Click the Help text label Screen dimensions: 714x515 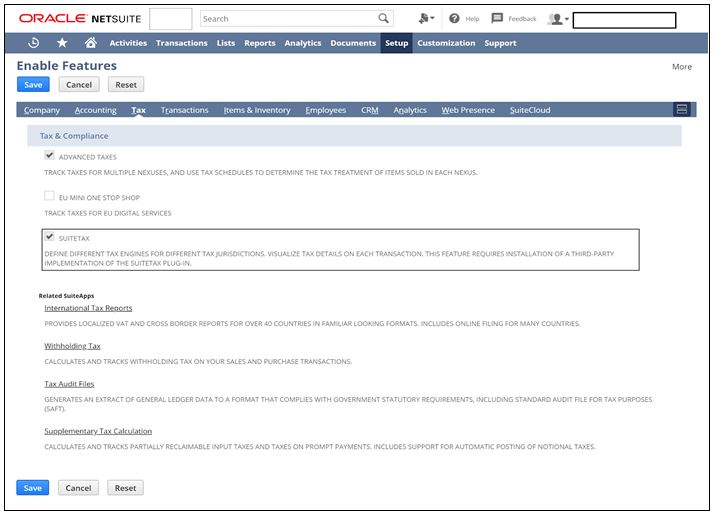(x=472, y=19)
